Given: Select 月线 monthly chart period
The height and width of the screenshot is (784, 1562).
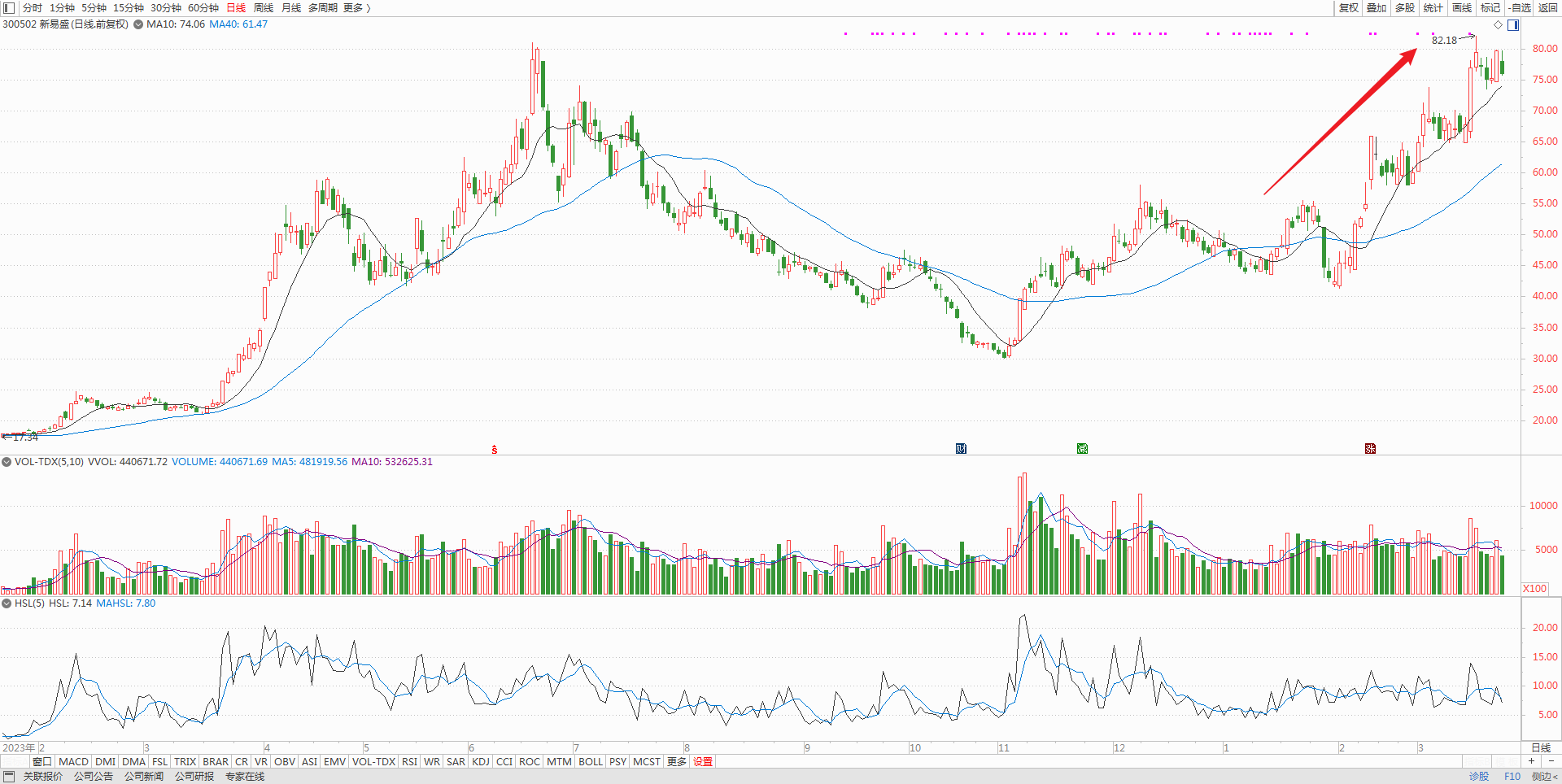Looking at the screenshot, I should tap(291, 7).
